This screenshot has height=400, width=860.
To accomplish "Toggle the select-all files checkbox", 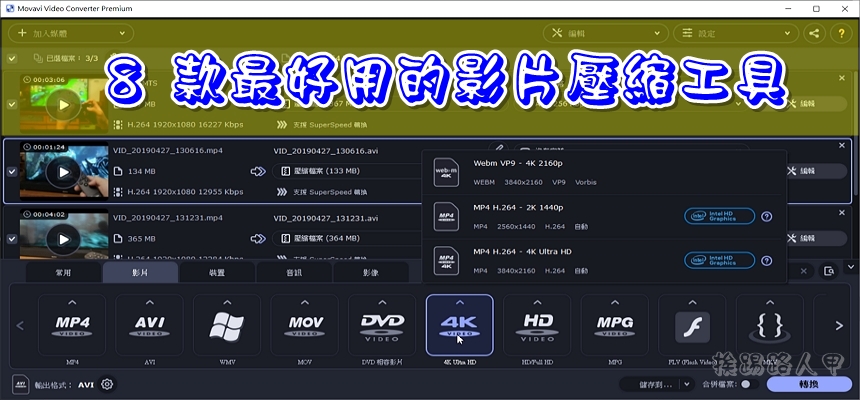I will click(x=12, y=58).
